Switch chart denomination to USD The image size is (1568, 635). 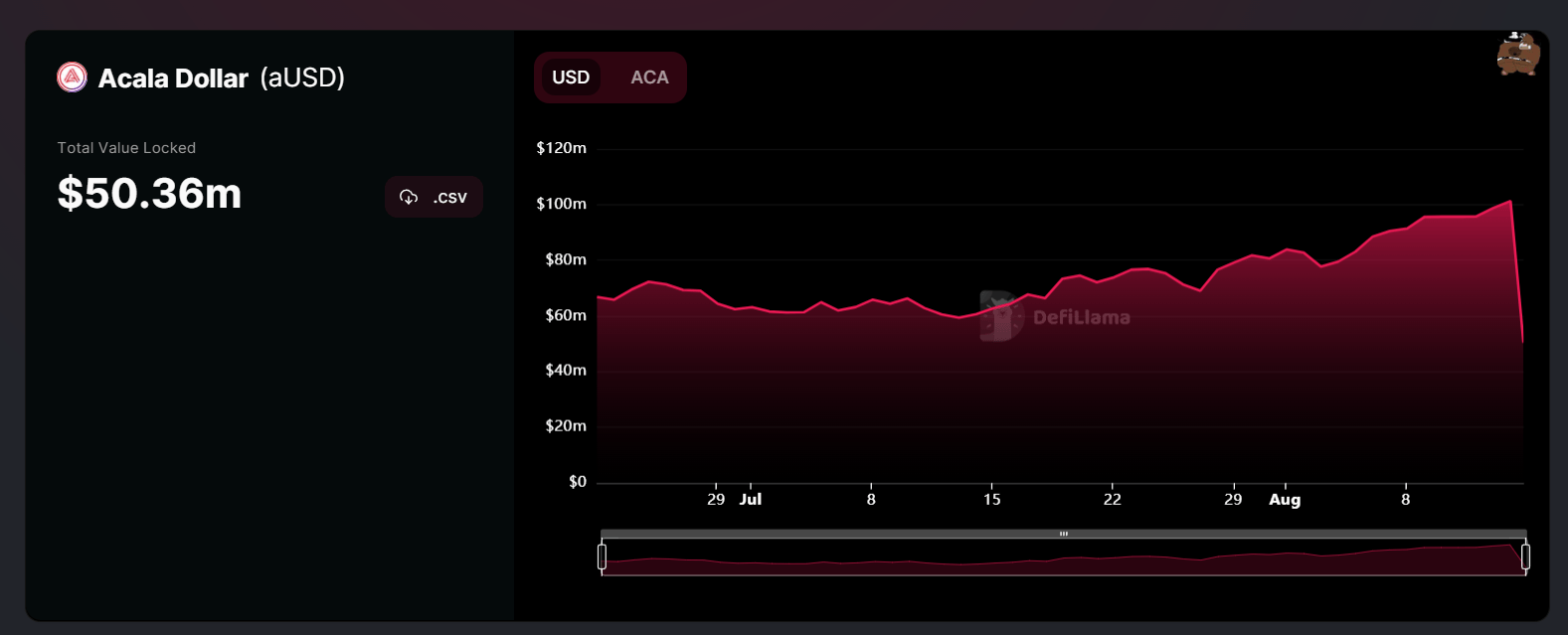(x=571, y=78)
